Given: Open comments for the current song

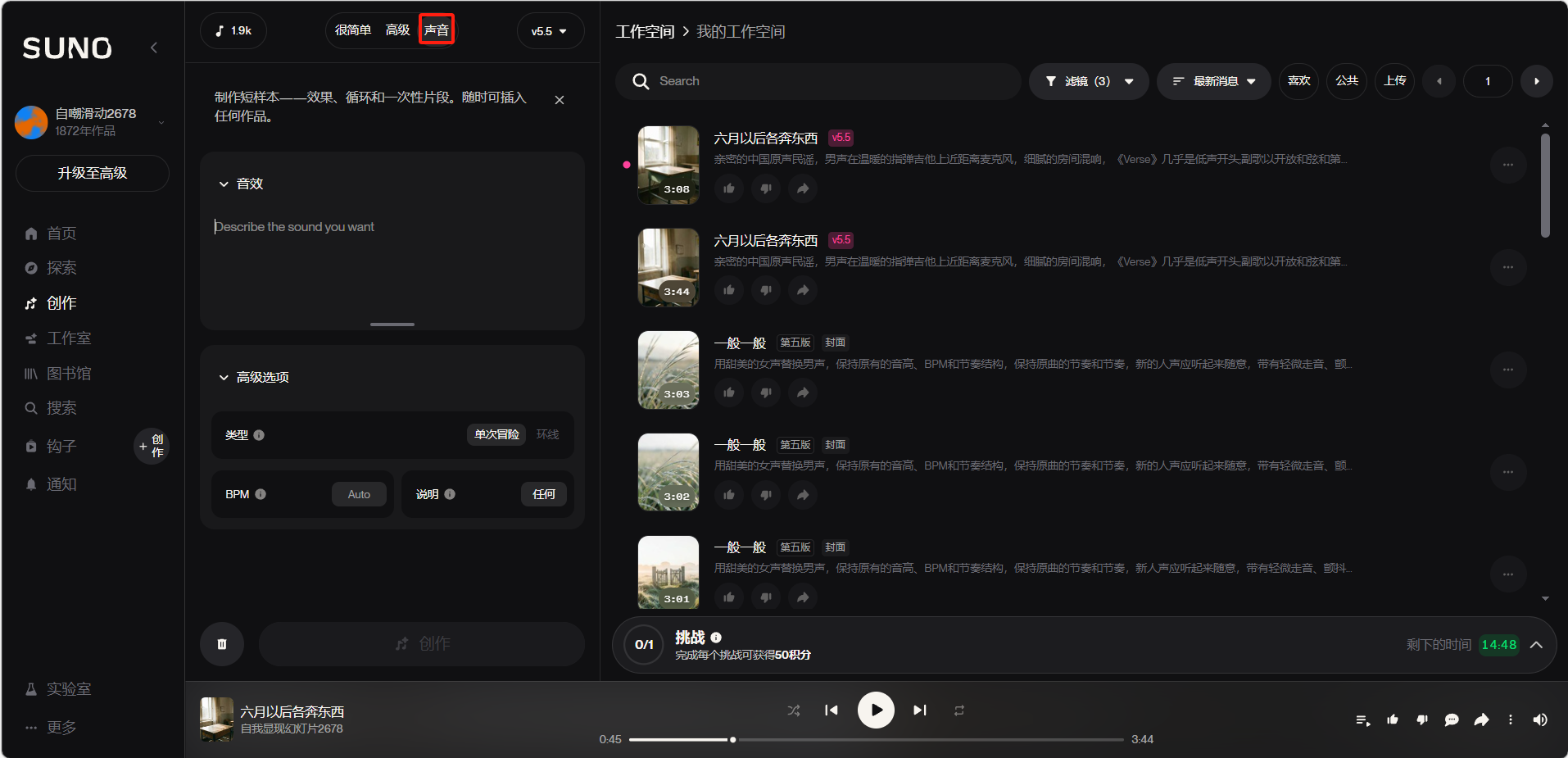Looking at the screenshot, I should click(1452, 720).
